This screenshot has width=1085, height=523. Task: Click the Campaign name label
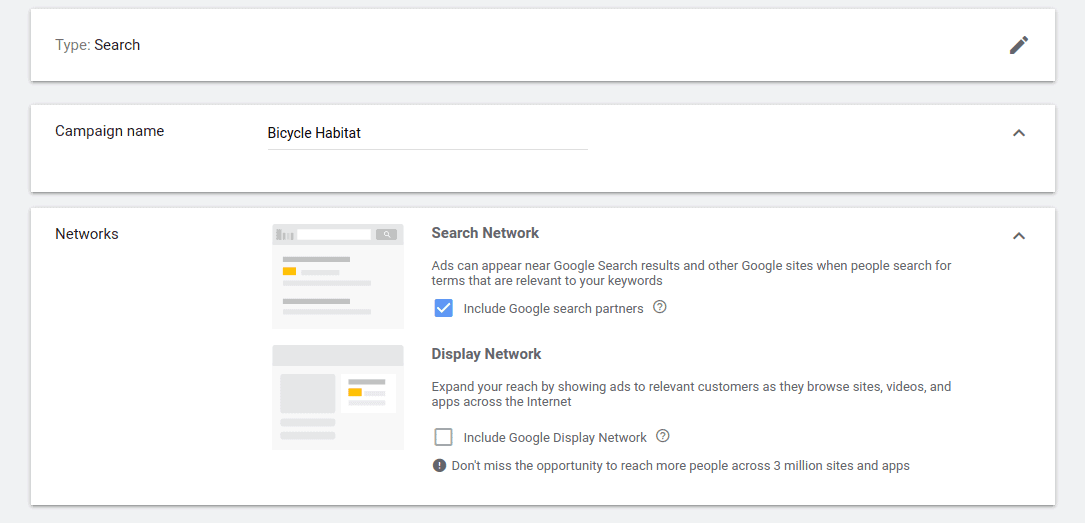click(109, 131)
